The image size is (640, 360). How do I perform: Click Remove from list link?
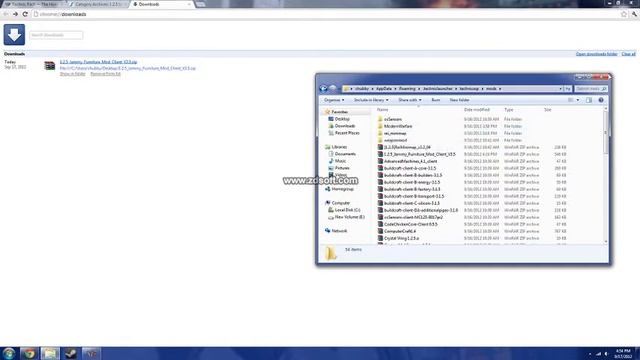[x=105, y=74]
